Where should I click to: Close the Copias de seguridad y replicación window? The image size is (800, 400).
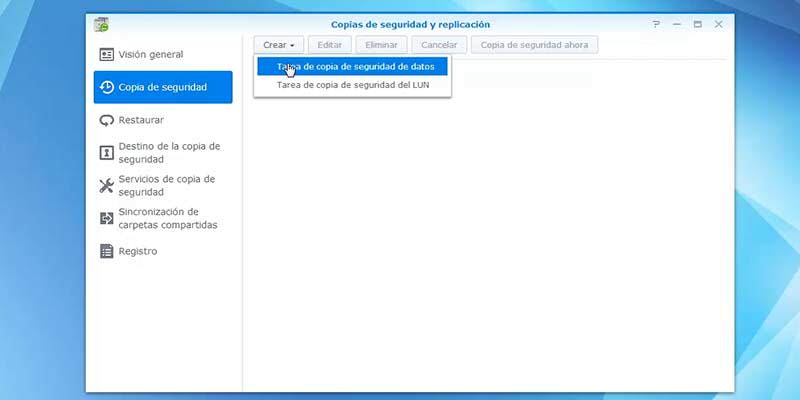tap(718, 24)
